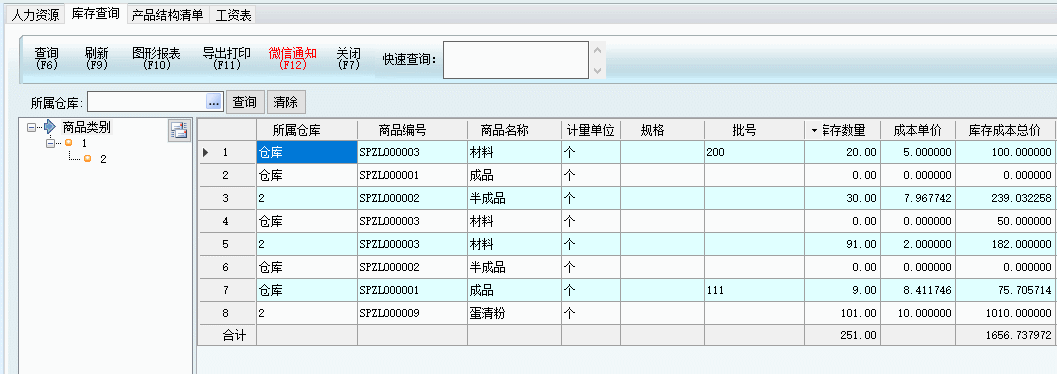
Task: Click the orange node icon for category 2
Action: pos(87,159)
